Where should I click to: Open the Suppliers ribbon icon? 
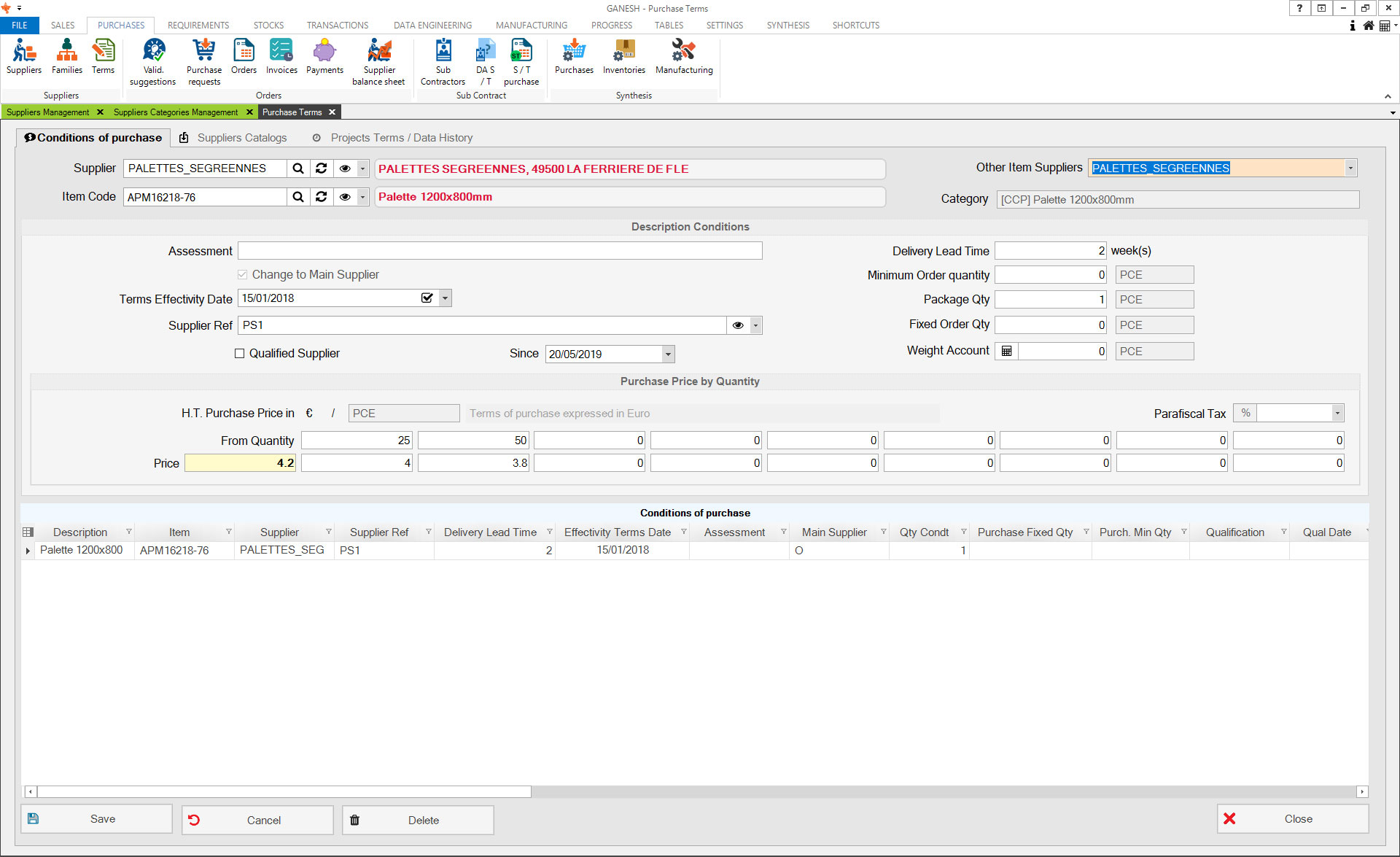pos(24,57)
